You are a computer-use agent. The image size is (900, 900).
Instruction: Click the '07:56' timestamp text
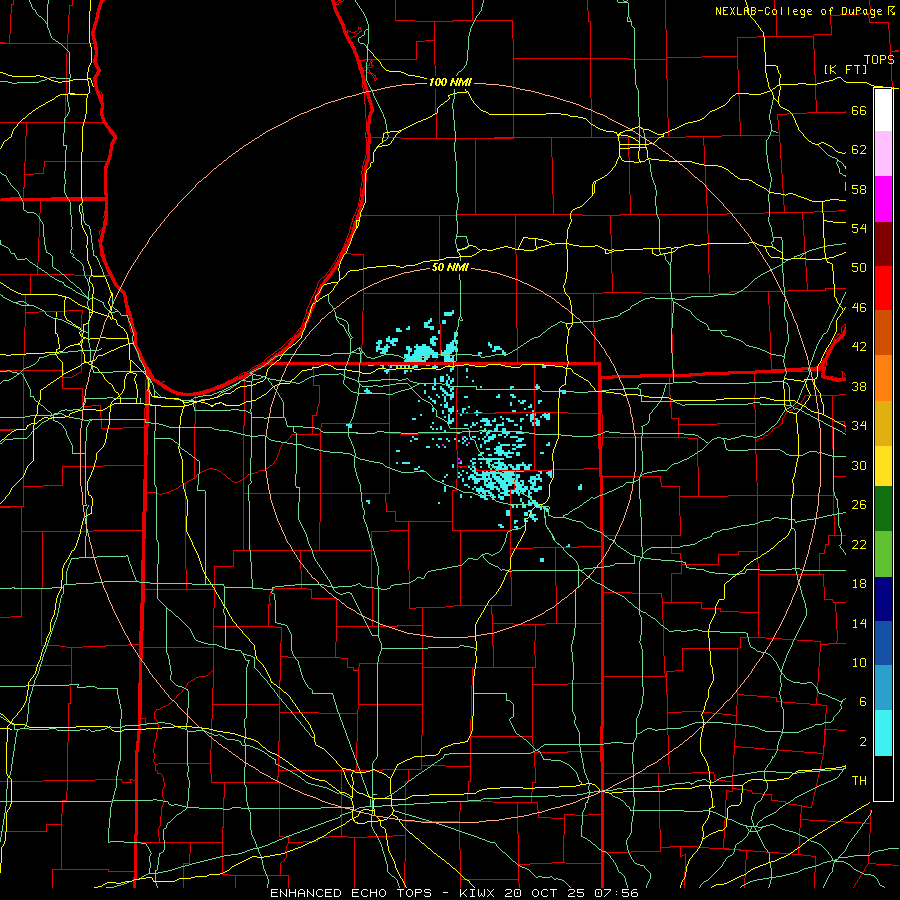tap(614, 893)
